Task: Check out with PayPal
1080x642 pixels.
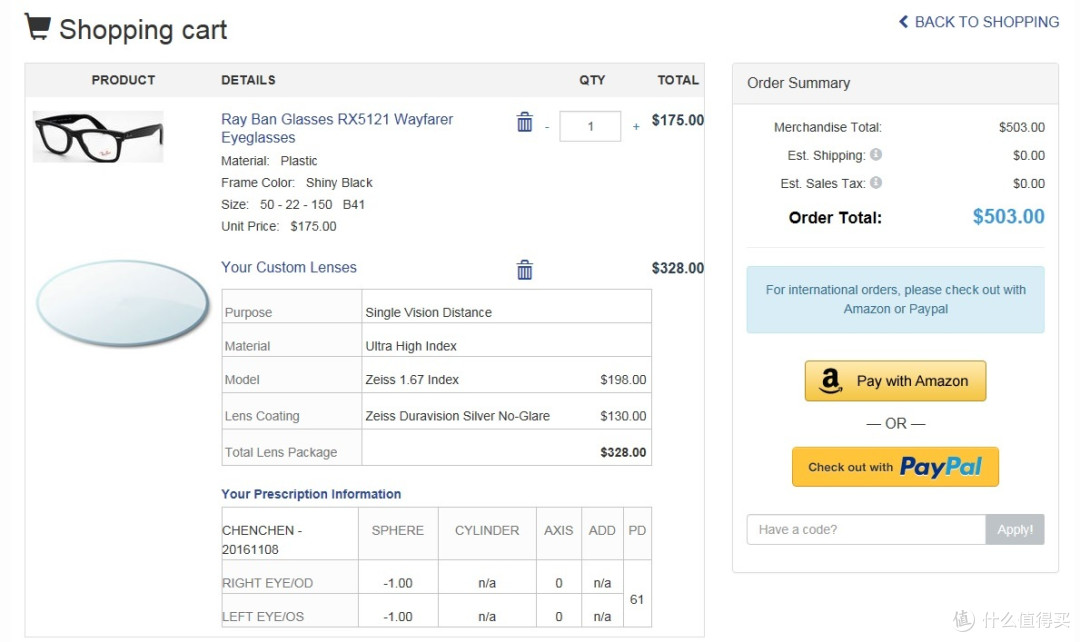Action: (x=895, y=467)
